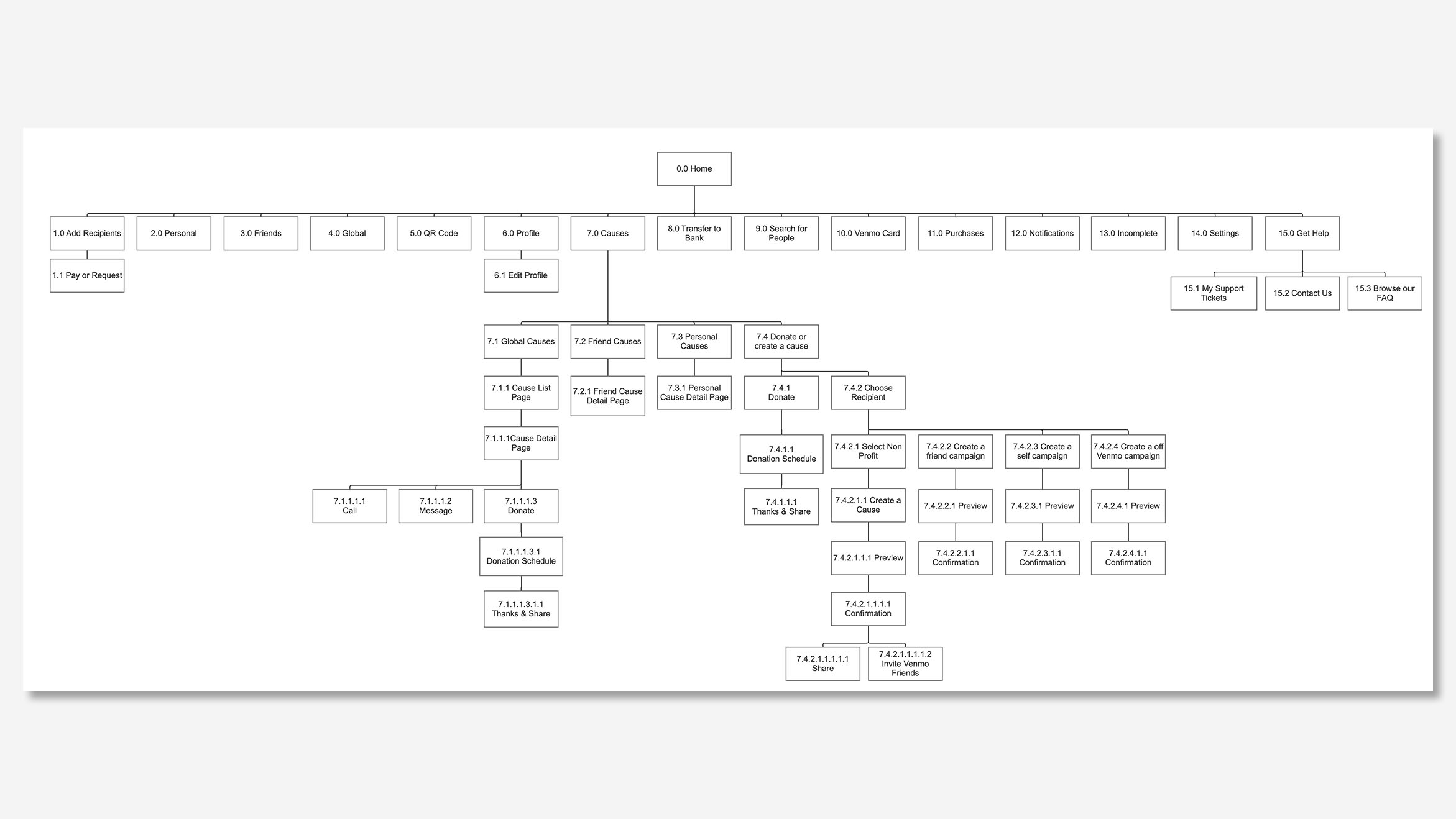Select the 7.4.2.3 Create a self campaign node
Image resolution: width=1456 pixels, height=819 pixels.
pyautogui.click(x=1042, y=451)
